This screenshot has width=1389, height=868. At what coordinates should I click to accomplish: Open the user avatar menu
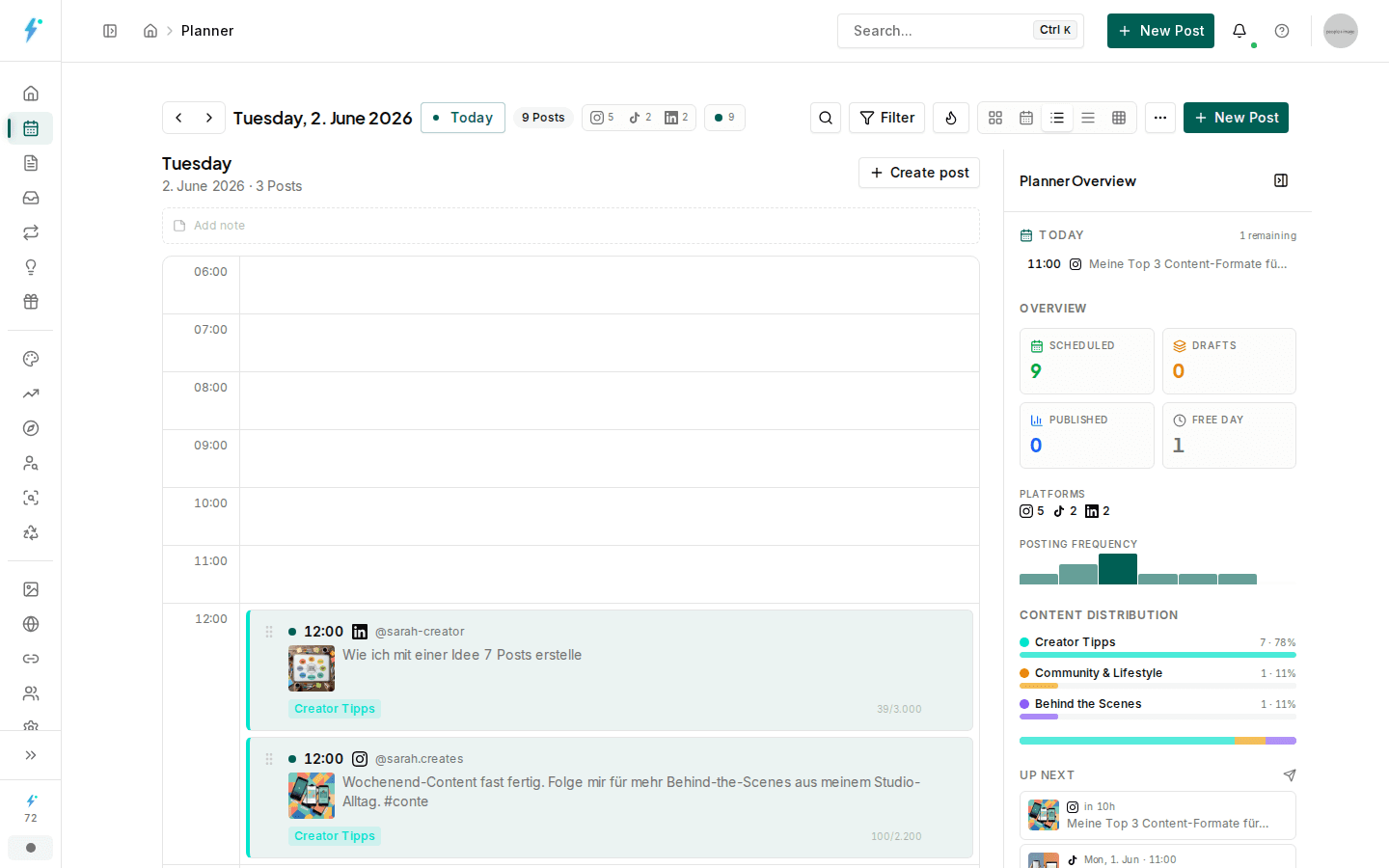(1341, 31)
